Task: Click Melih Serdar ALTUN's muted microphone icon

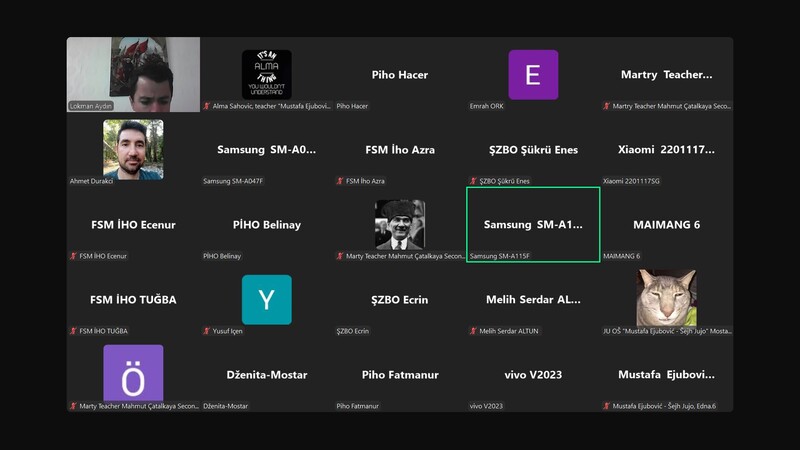Action: (474, 331)
